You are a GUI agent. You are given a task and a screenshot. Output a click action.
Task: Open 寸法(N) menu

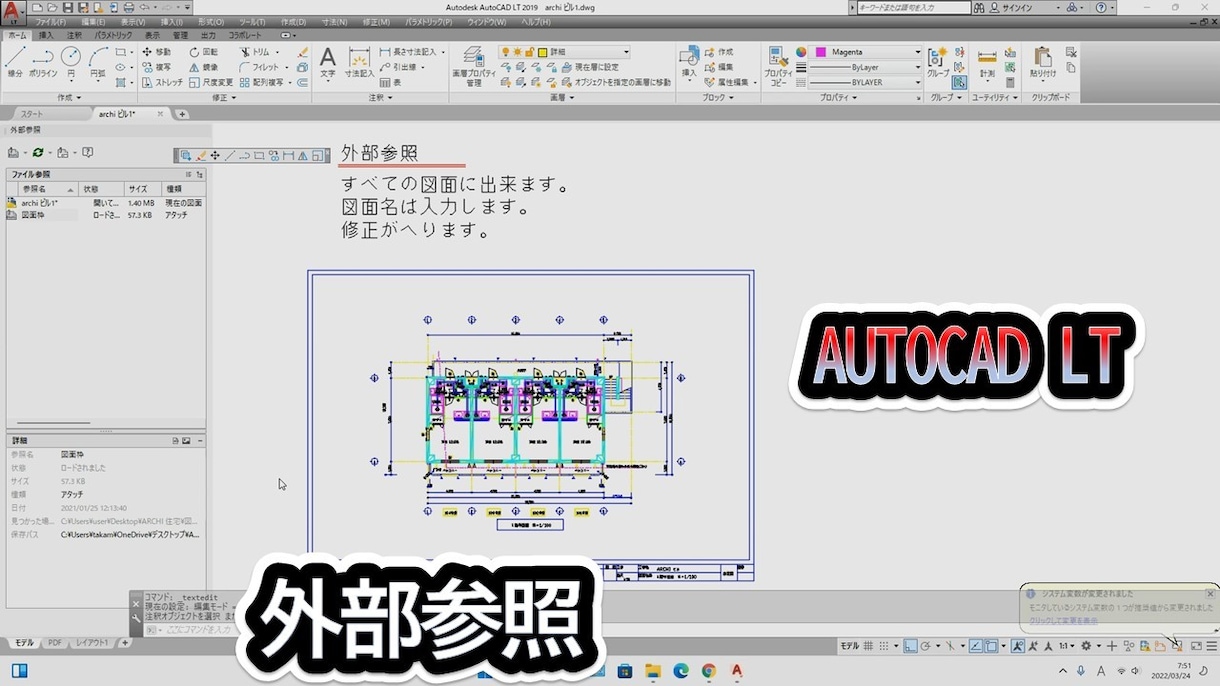(335, 21)
